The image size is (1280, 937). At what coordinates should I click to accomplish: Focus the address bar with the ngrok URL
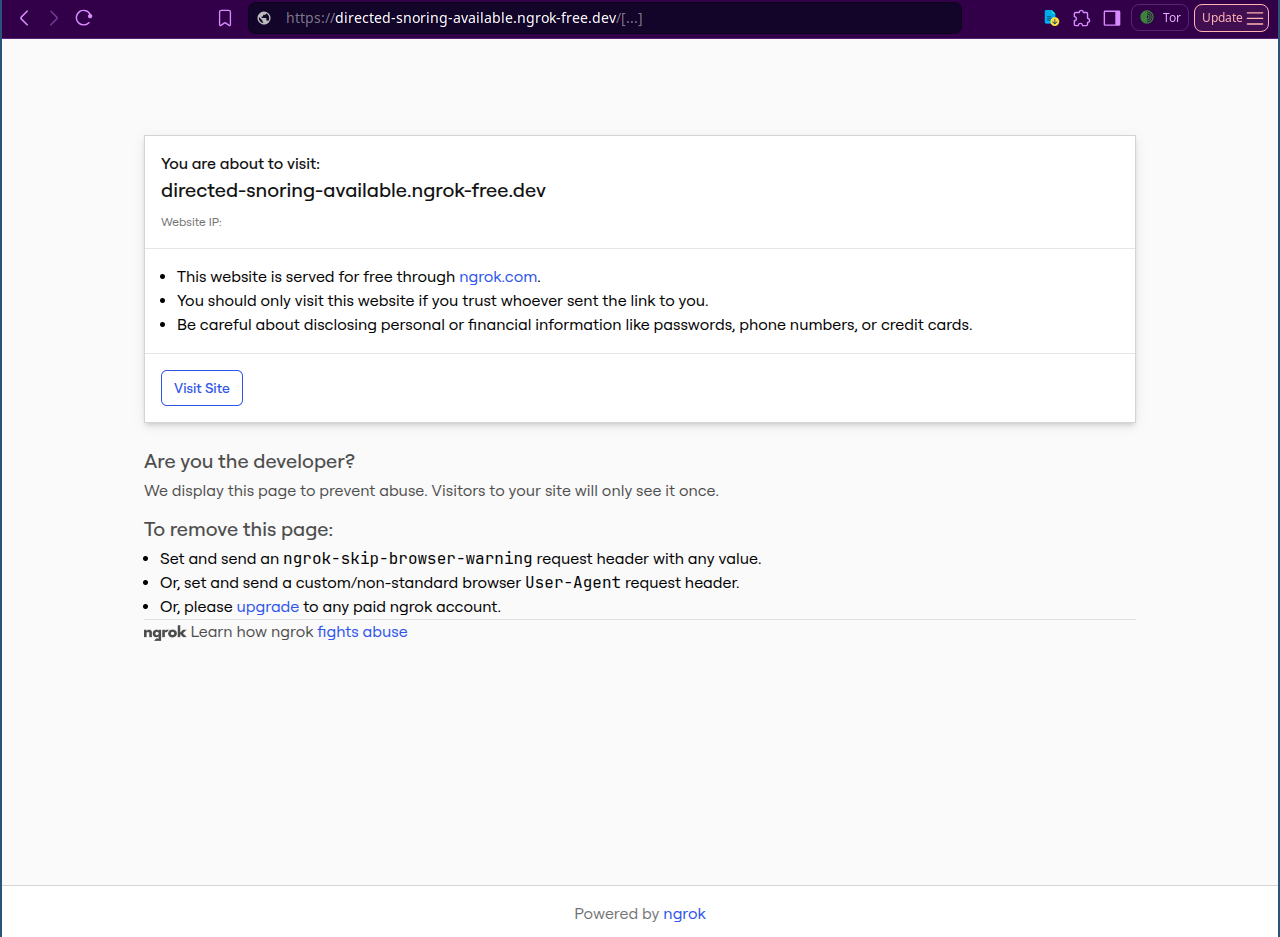(x=605, y=18)
